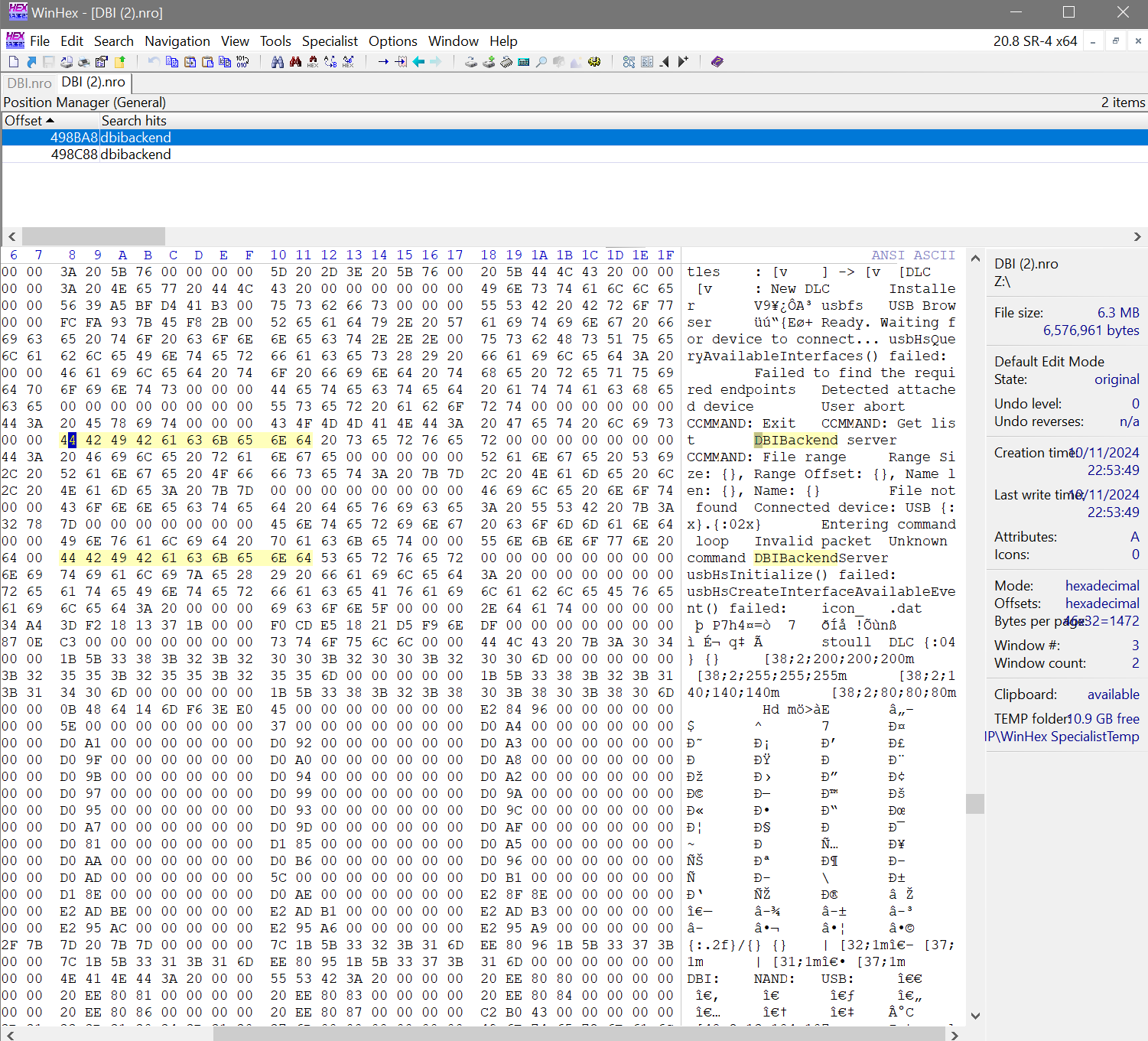Screen dimensions: 1148x1041
Task: Click the Clipboard available value
Action: click(1114, 695)
